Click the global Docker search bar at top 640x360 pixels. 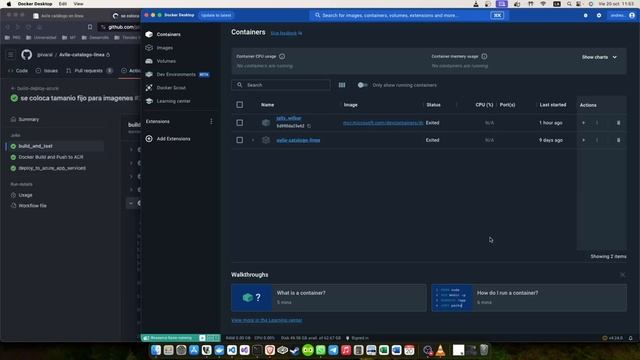409,16
